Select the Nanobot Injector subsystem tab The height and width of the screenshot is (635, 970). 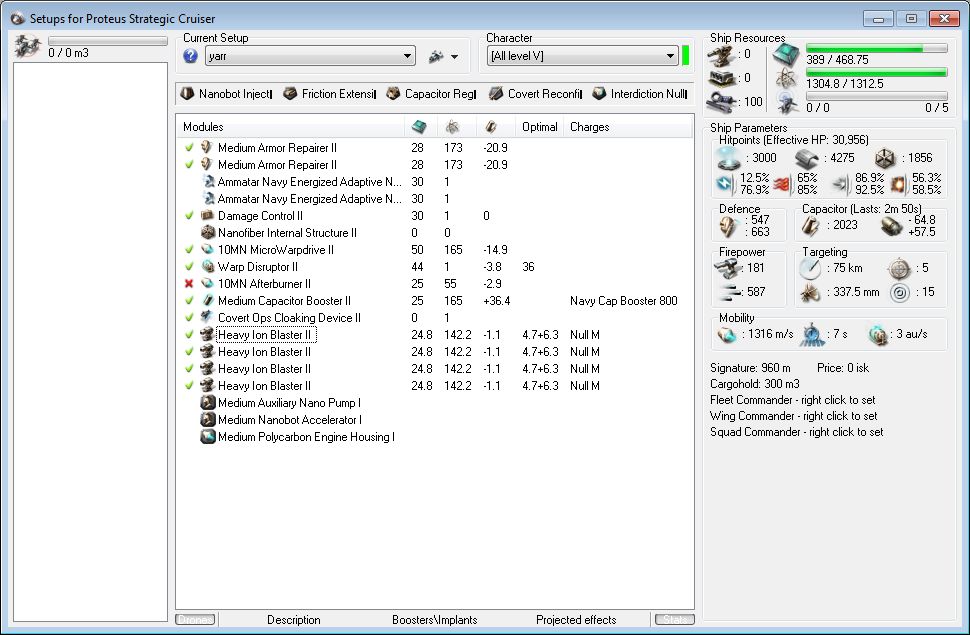[x=226, y=94]
